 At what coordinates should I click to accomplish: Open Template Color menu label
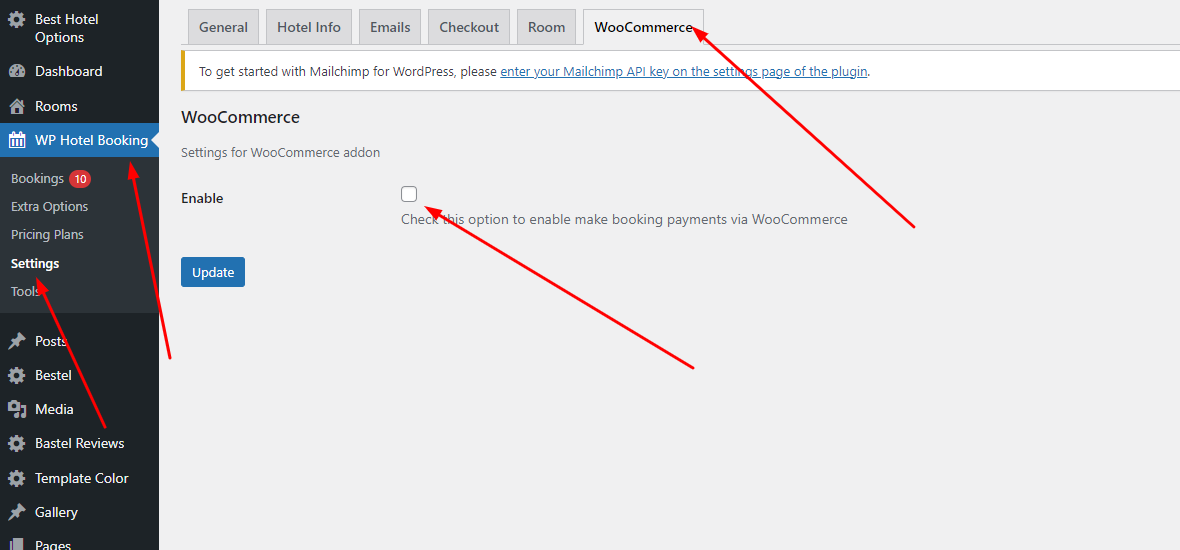tap(82, 479)
